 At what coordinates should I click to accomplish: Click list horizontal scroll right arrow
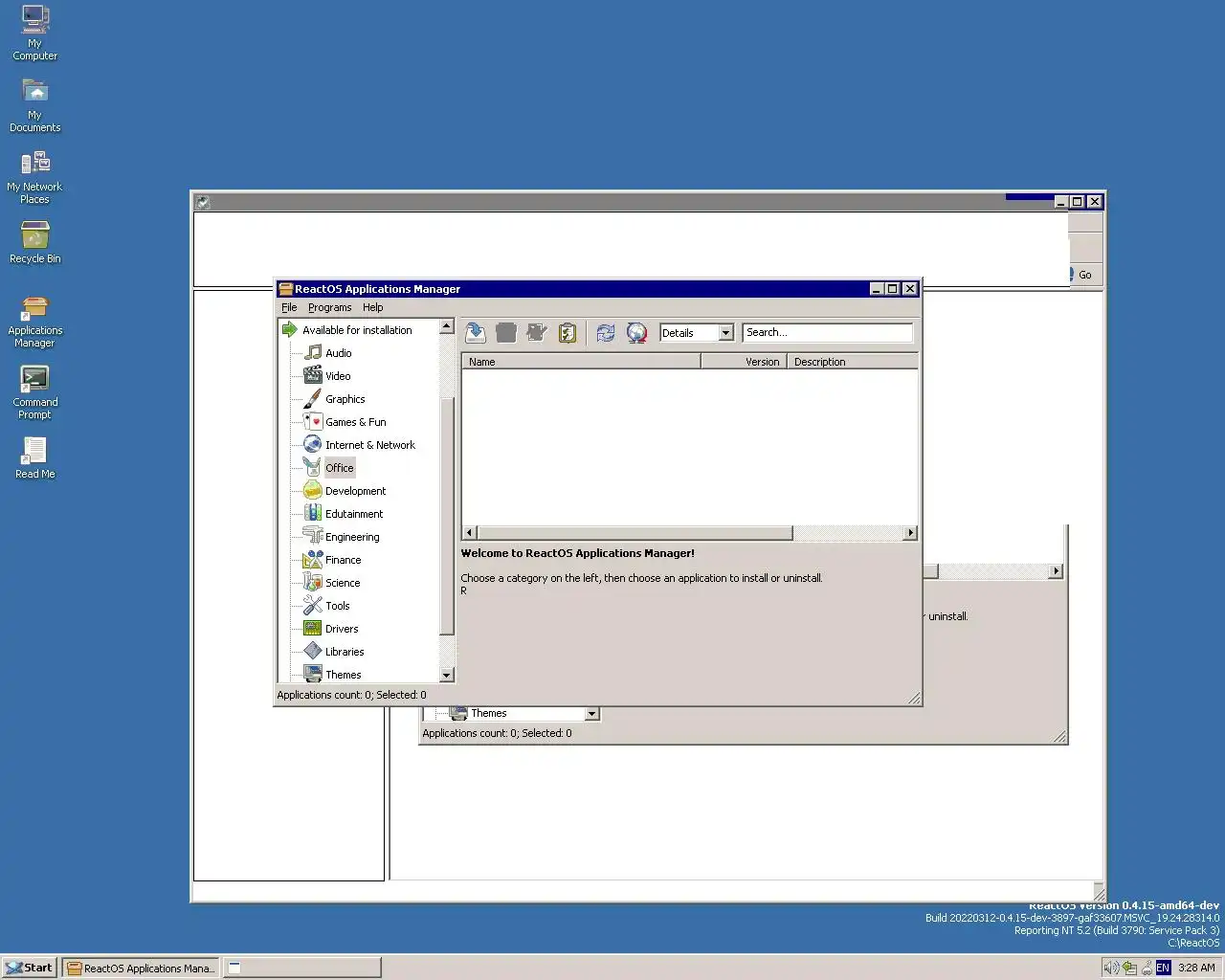point(910,533)
